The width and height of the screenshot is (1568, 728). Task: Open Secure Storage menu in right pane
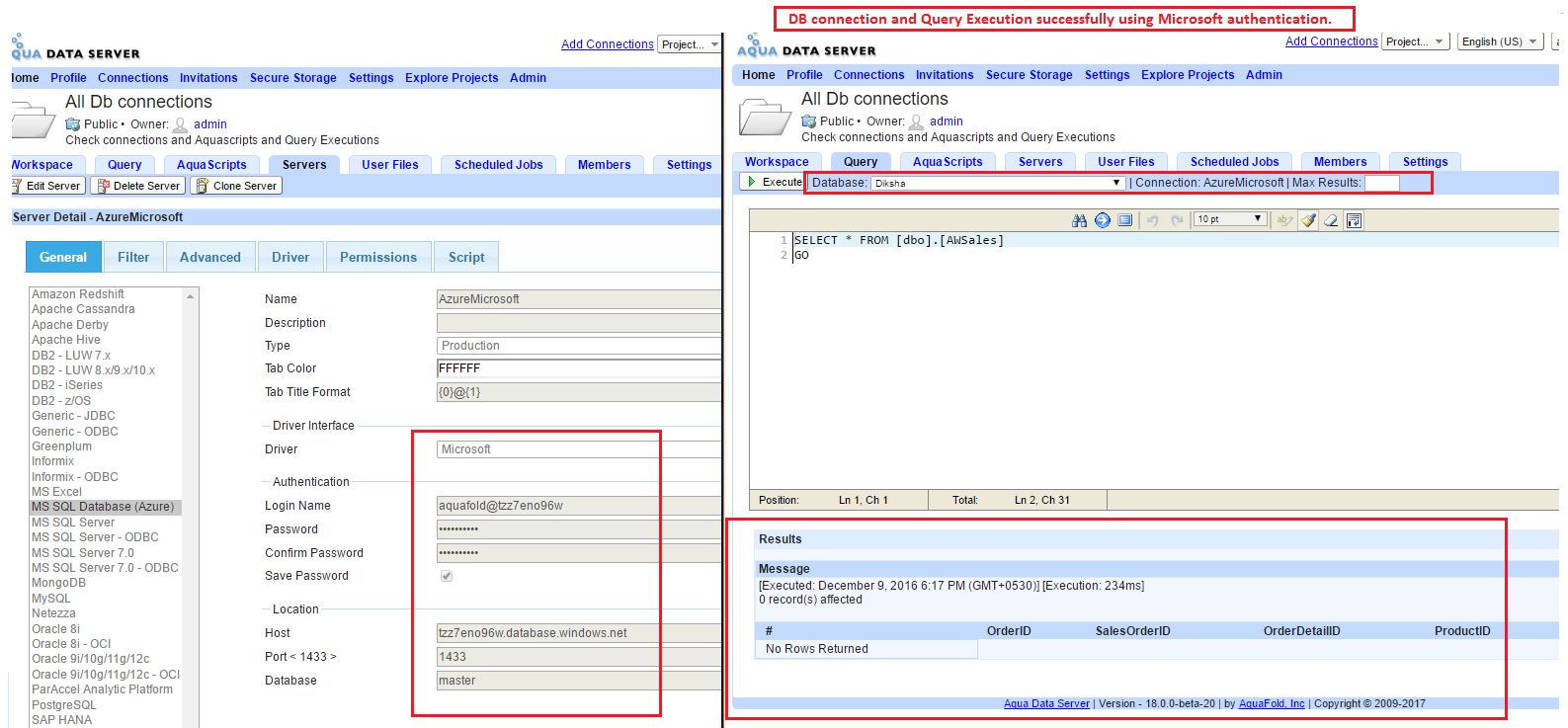(x=1029, y=75)
